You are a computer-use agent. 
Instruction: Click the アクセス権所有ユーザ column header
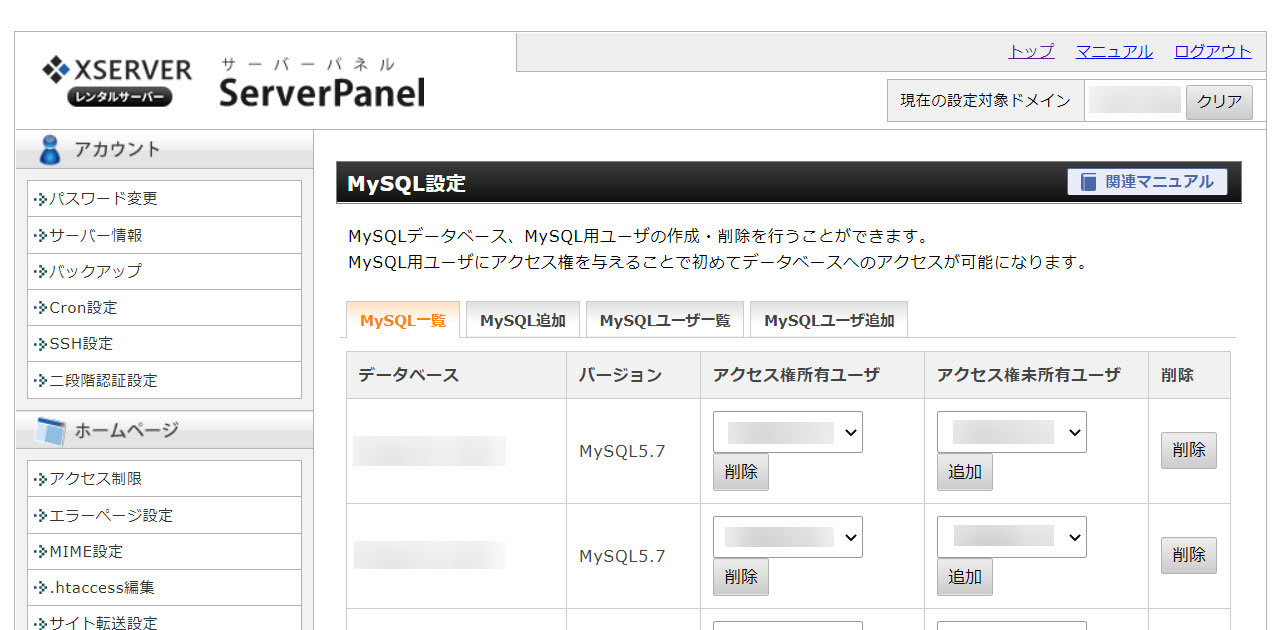point(813,375)
